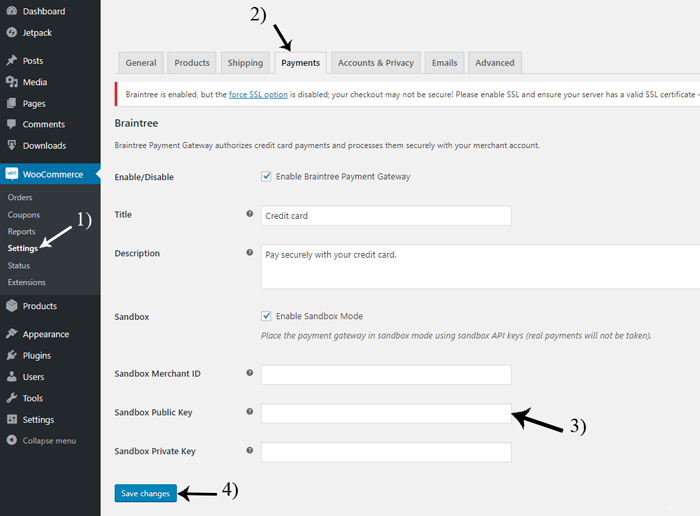
Task: Click help icon beside Sandbox Public Key
Action: (x=250, y=412)
